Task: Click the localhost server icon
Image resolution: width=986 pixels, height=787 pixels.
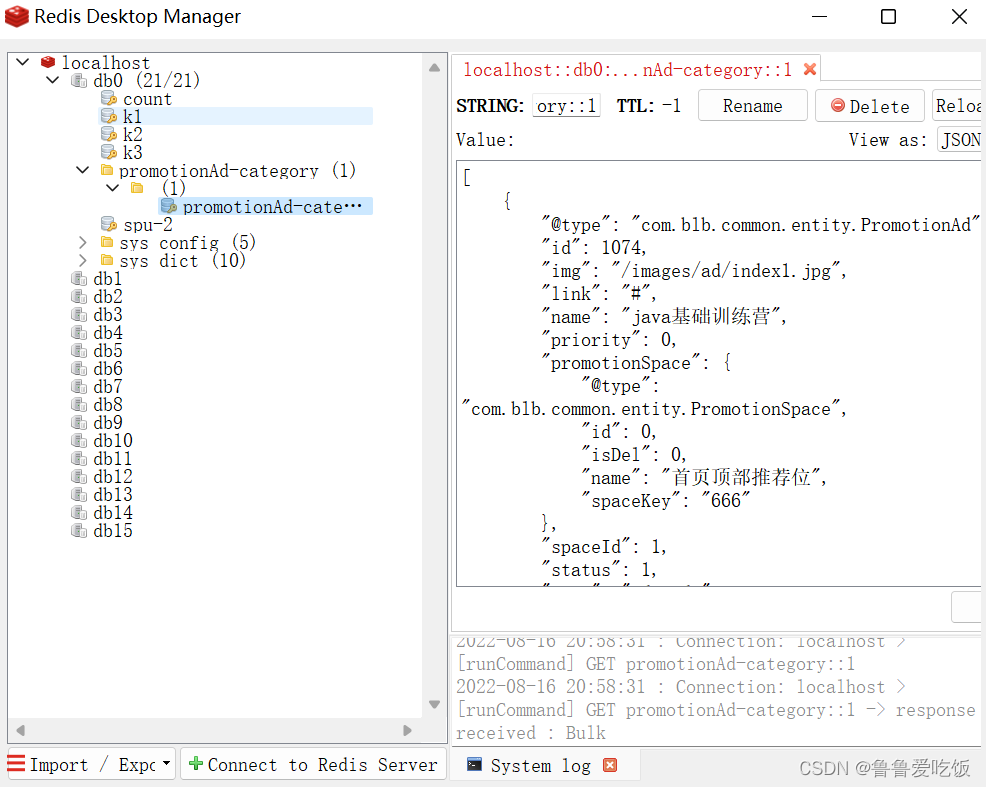Action: (48, 62)
